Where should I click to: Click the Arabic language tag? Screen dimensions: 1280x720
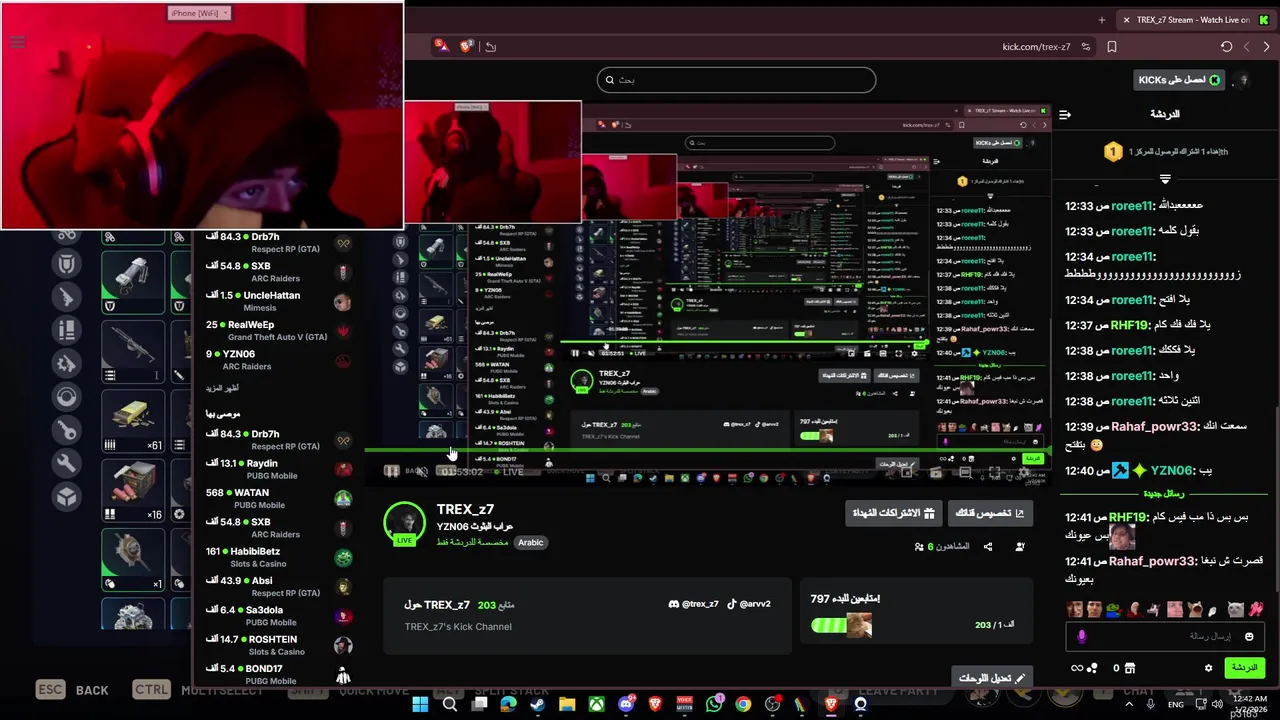(x=530, y=542)
